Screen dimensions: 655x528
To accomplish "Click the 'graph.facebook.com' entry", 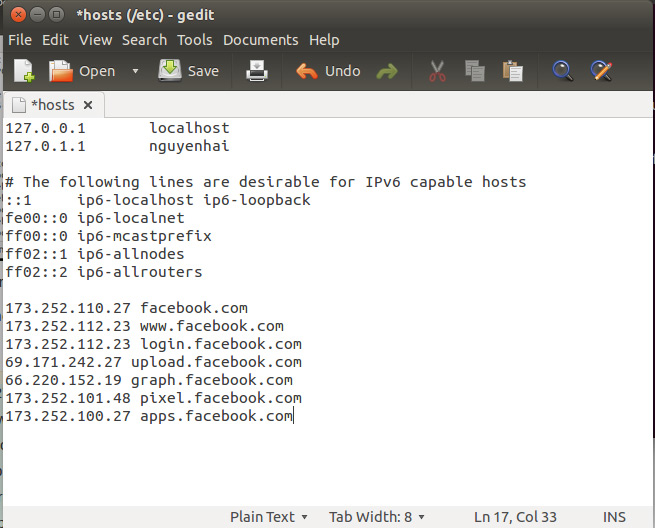I will coord(212,380).
